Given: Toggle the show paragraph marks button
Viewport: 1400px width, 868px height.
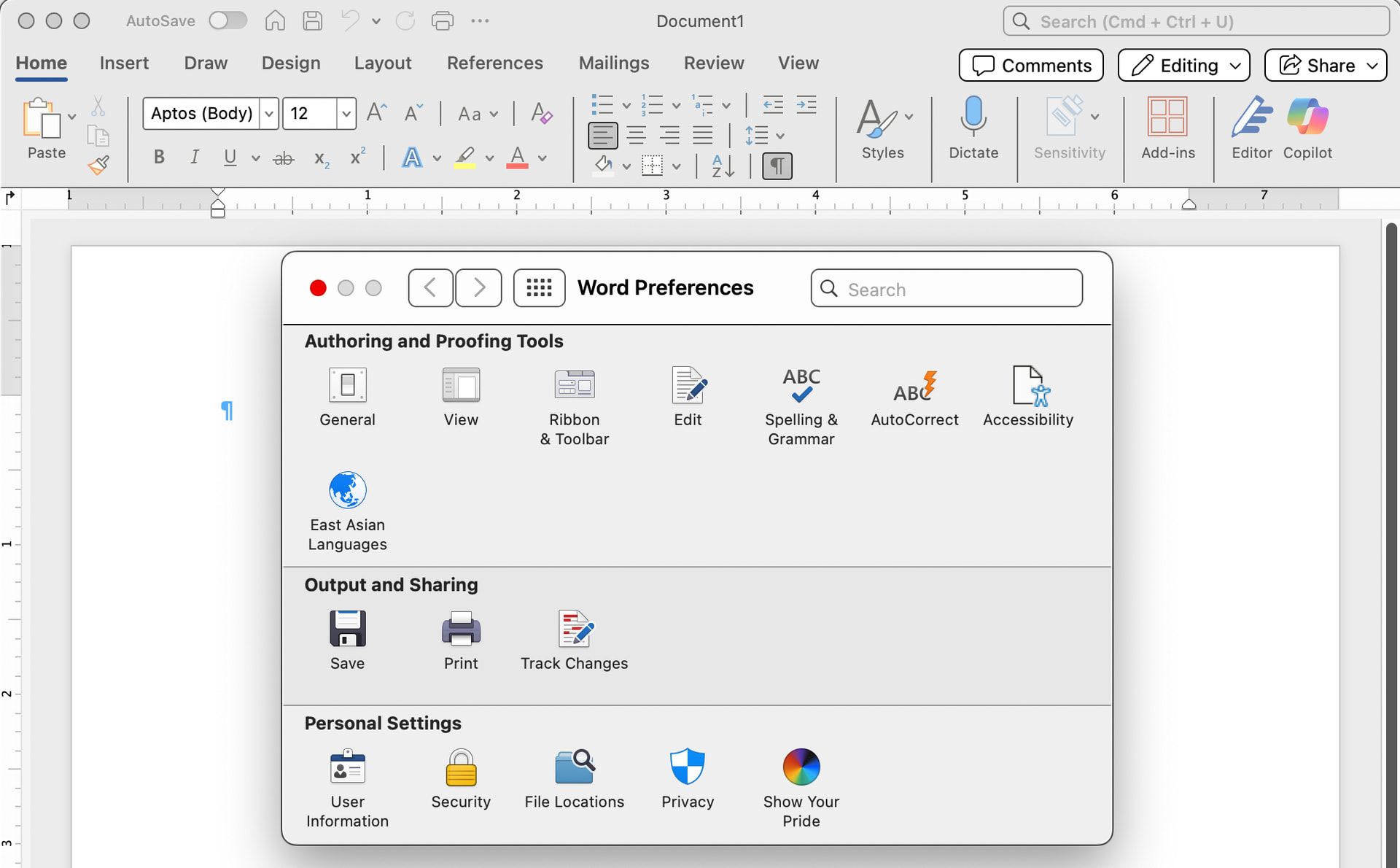Looking at the screenshot, I should pos(777,166).
